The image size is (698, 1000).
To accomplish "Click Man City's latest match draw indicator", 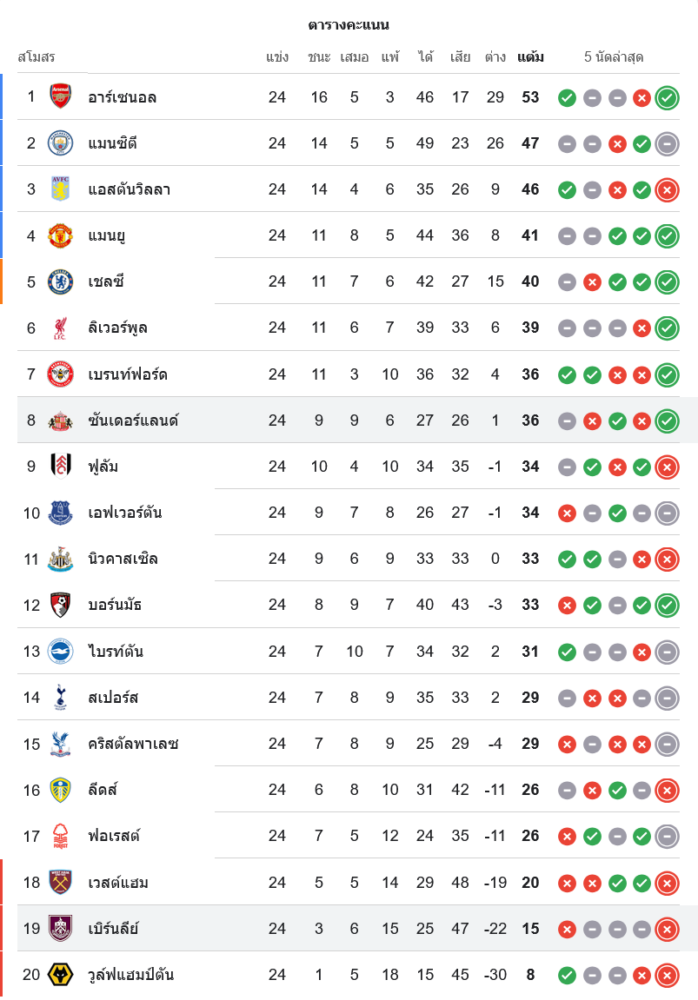I will point(667,144).
